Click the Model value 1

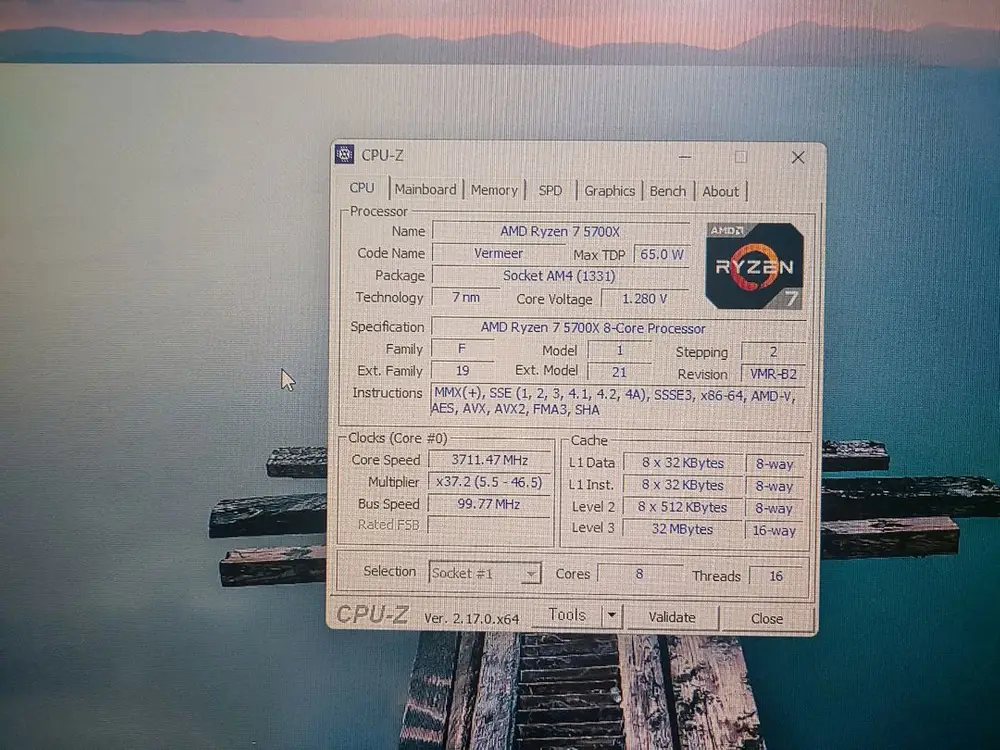point(619,350)
